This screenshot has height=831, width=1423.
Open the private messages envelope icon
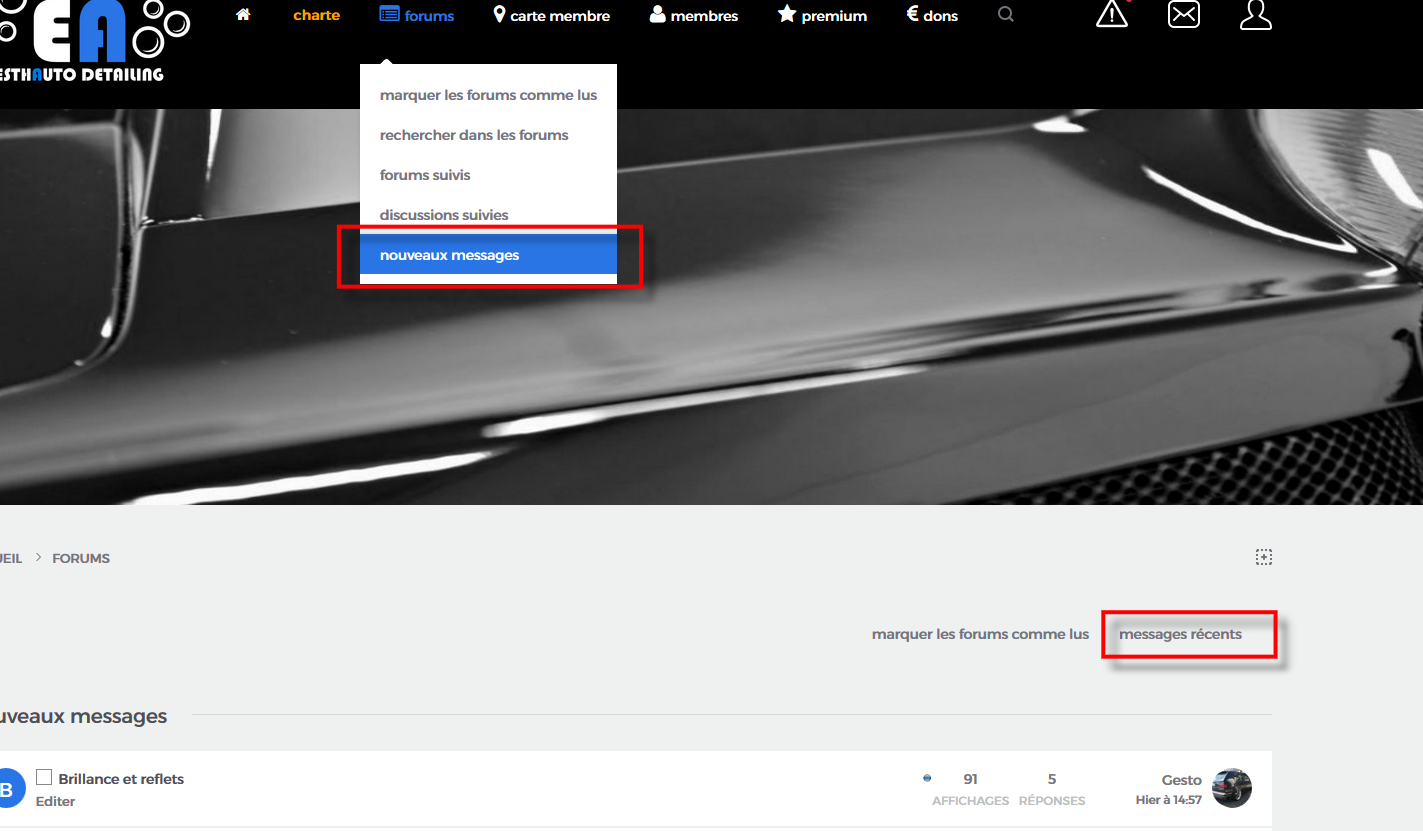tap(1184, 15)
